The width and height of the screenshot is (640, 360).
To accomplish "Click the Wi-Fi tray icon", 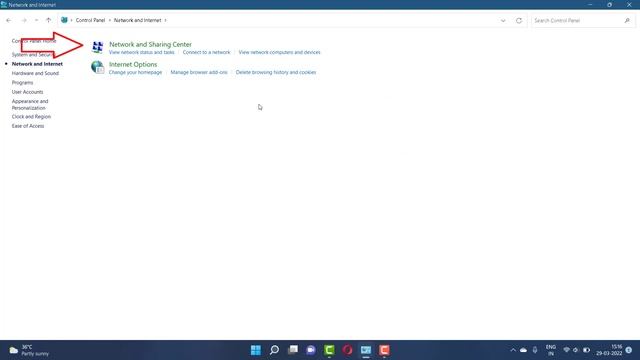I will click(x=567, y=350).
